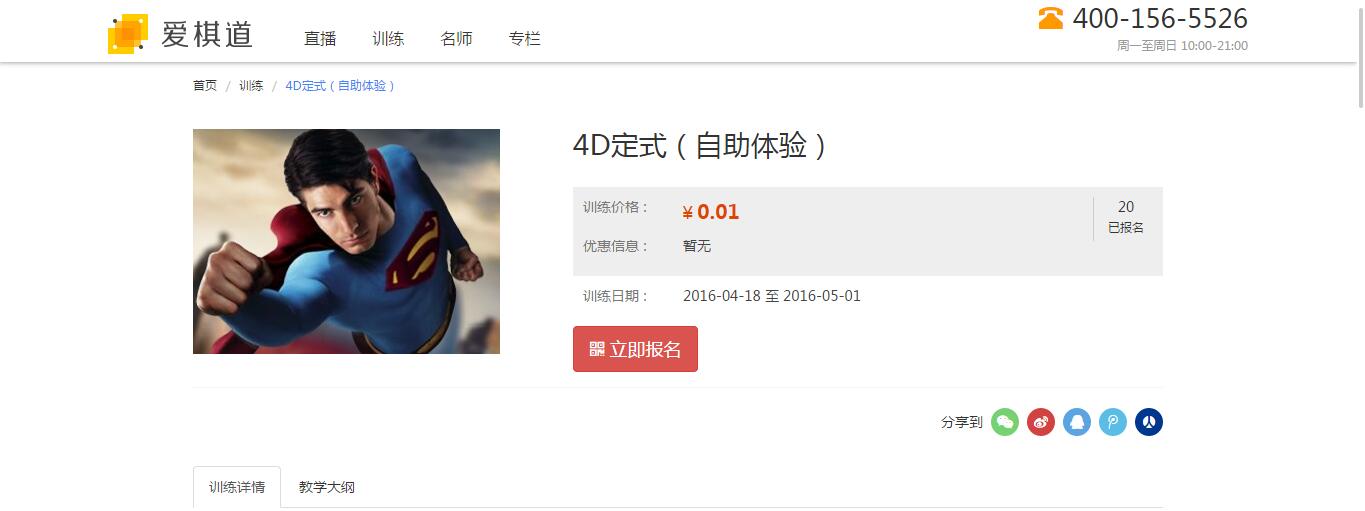The height and width of the screenshot is (511, 1365).
Task: Open the 专栏 navigation item
Action: click(524, 39)
